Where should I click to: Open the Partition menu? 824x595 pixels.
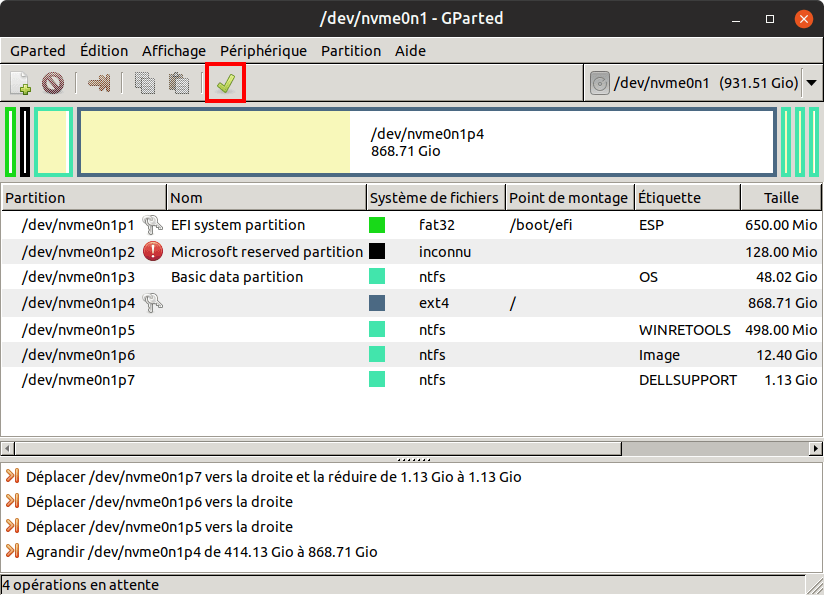click(350, 51)
